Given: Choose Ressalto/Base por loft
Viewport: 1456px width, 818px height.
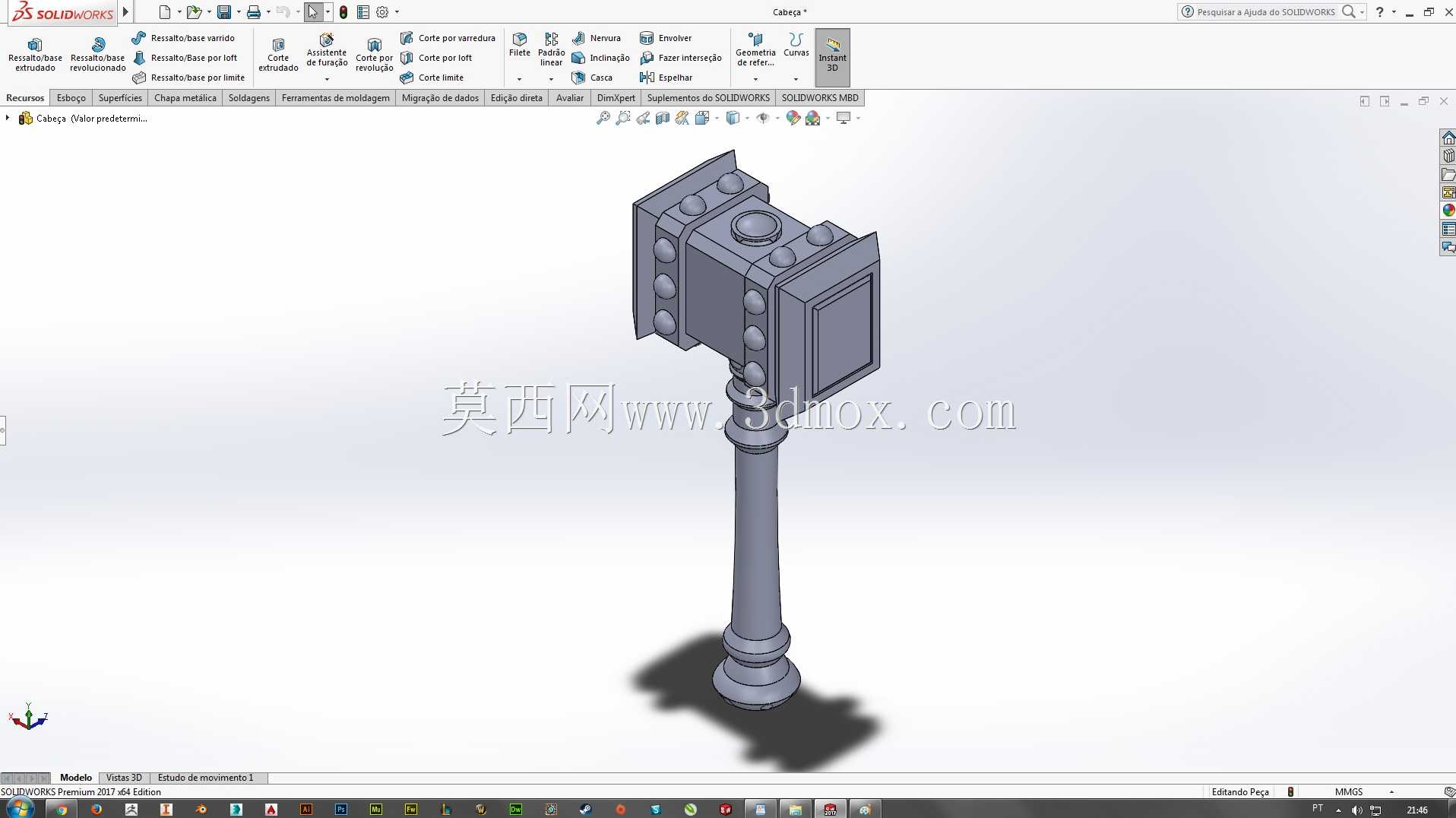Looking at the screenshot, I should (185, 58).
